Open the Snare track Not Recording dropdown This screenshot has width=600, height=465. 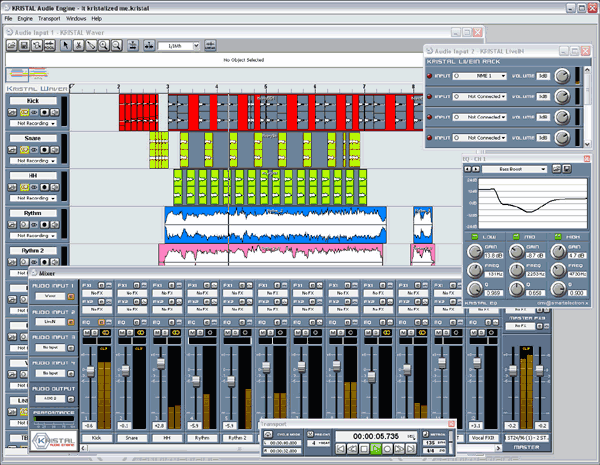33,161
